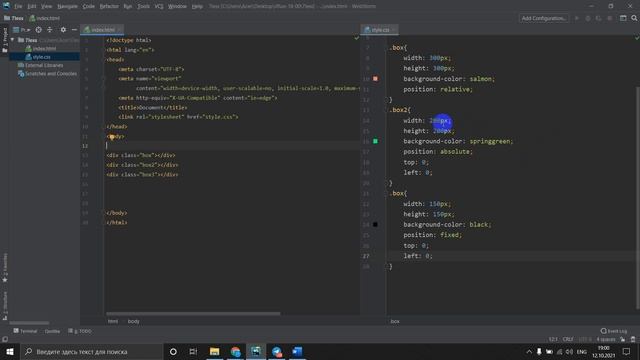Click the index.html file icon in breadcrumb bar

[x=32, y=18]
